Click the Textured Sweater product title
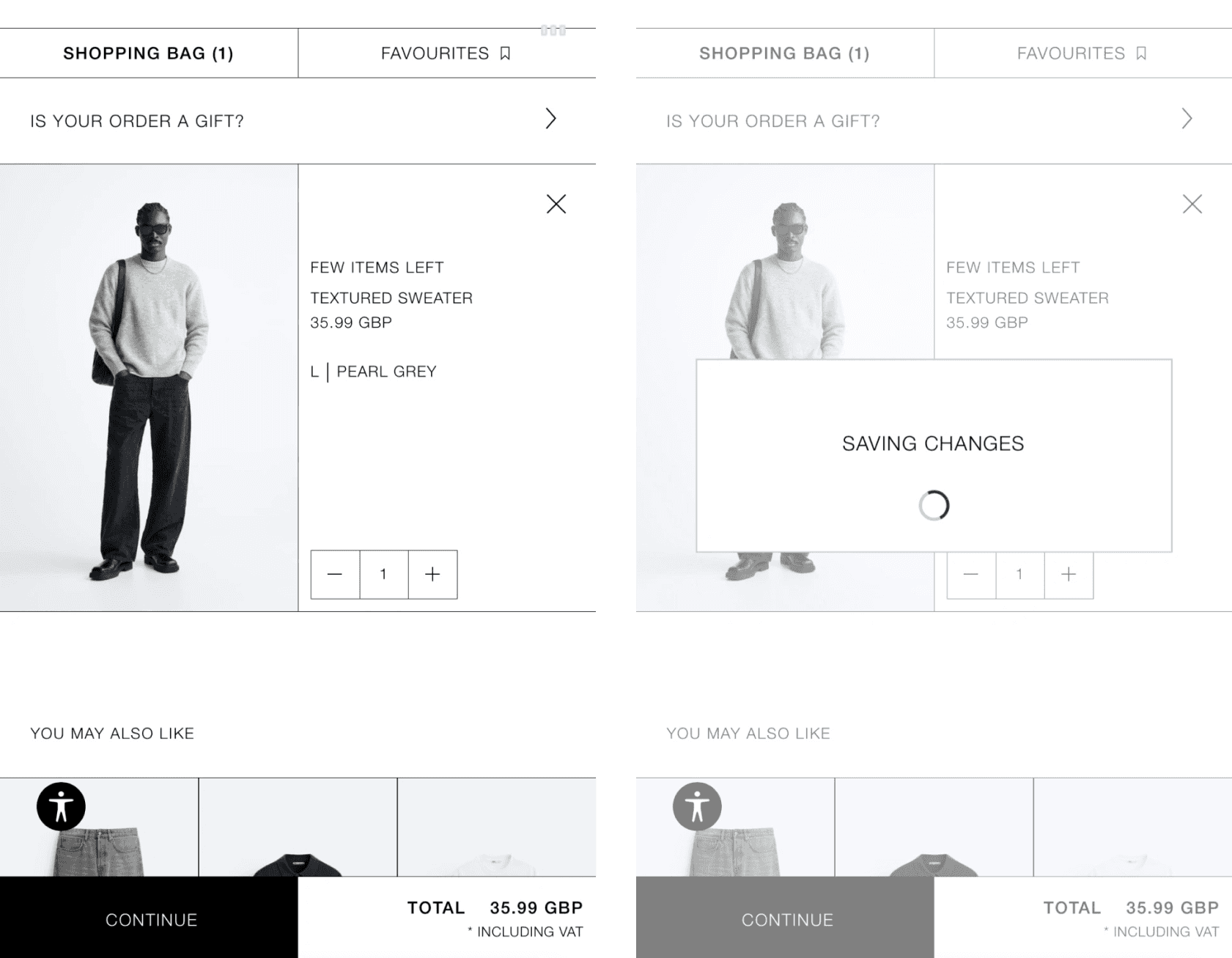Image resolution: width=1232 pixels, height=958 pixels. (391, 298)
